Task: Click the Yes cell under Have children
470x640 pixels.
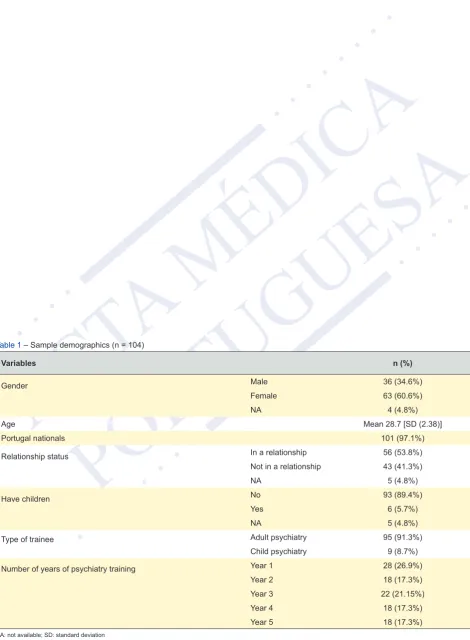Action: pos(257,509)
